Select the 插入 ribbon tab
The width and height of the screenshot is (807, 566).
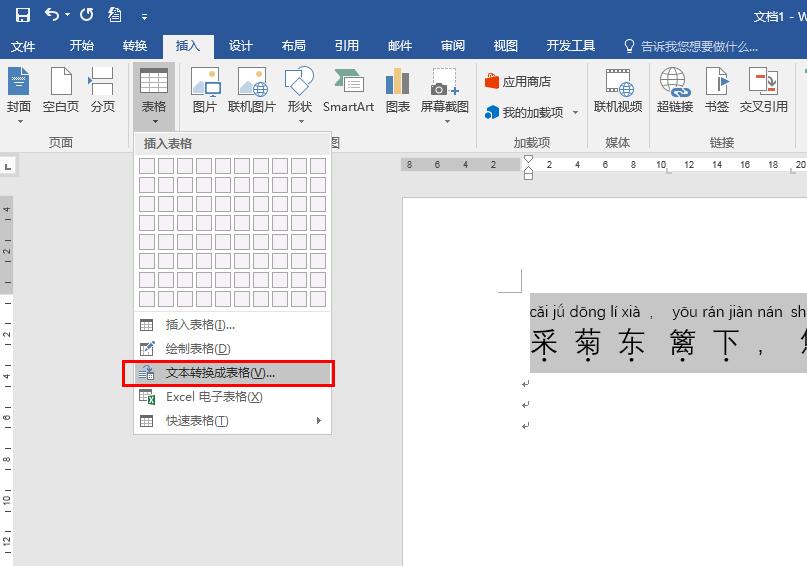[188, 46]
